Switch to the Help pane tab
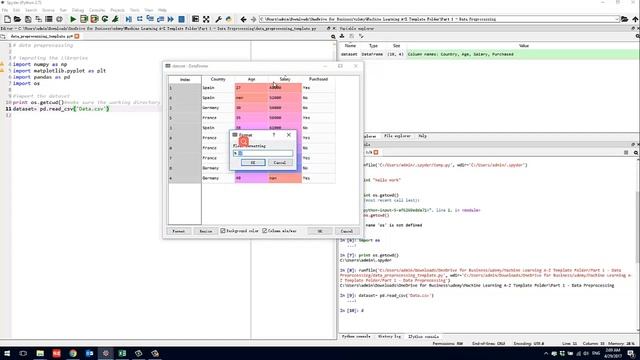Screen dimensions: 640x360 click(422, 136)
